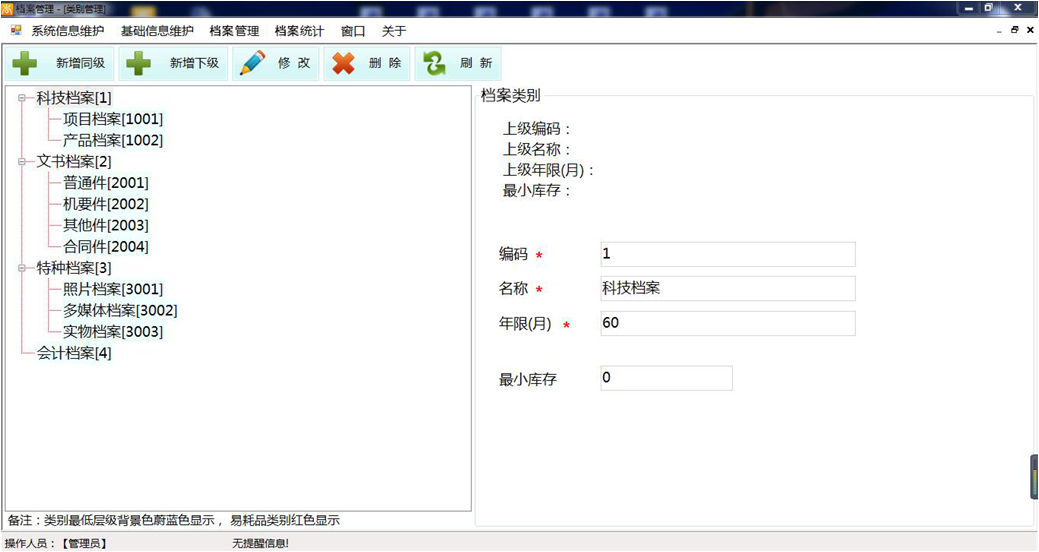Click the 最小库存 input field
The image size is (1039, 552).
click(x=666, y=378)
